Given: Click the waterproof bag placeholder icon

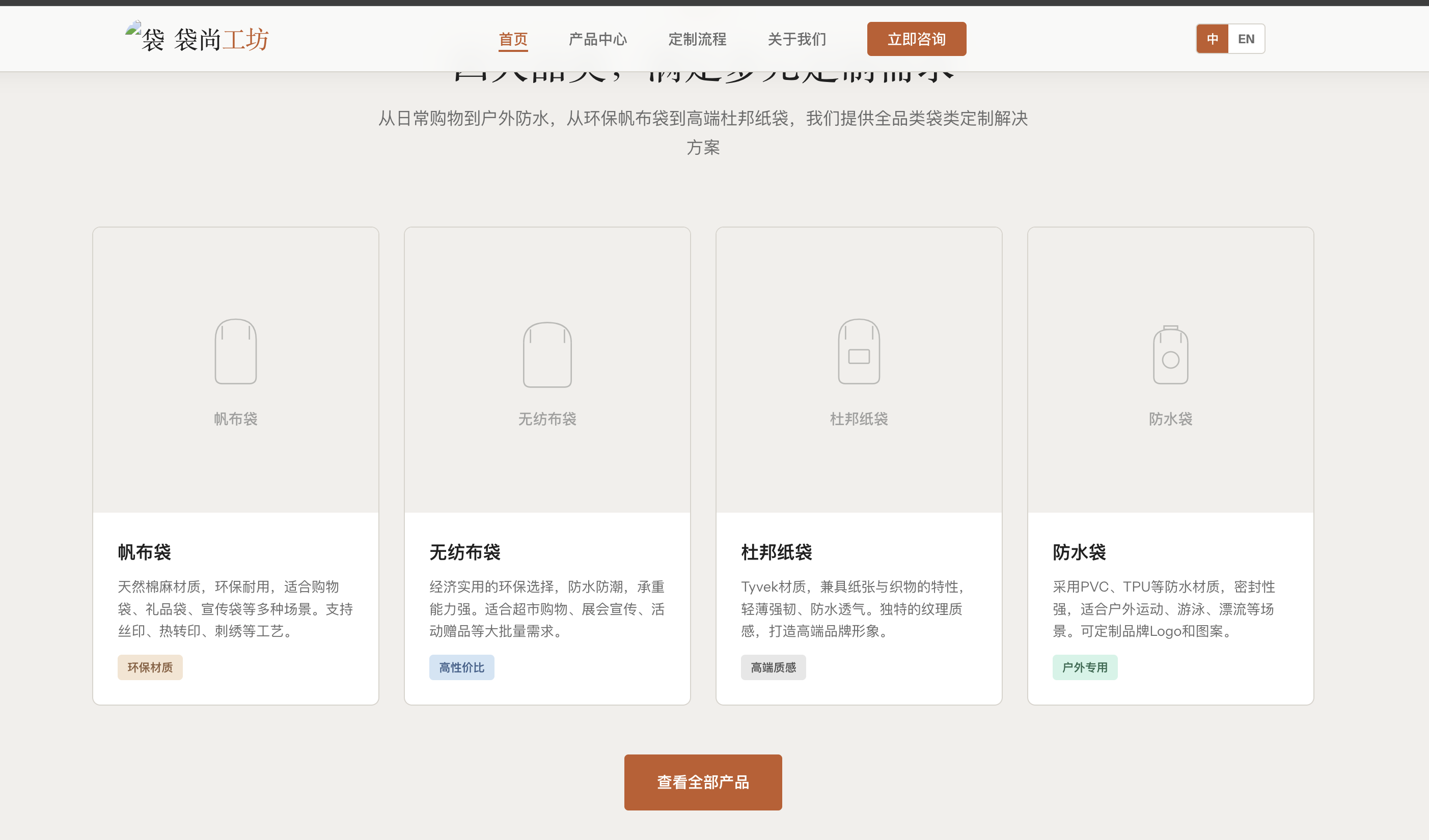Looking at the screenshot, I should (1170, 355).
